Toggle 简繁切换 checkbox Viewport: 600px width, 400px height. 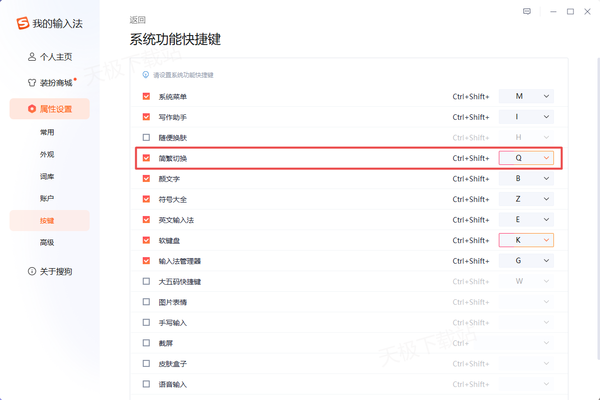(146, 158)
